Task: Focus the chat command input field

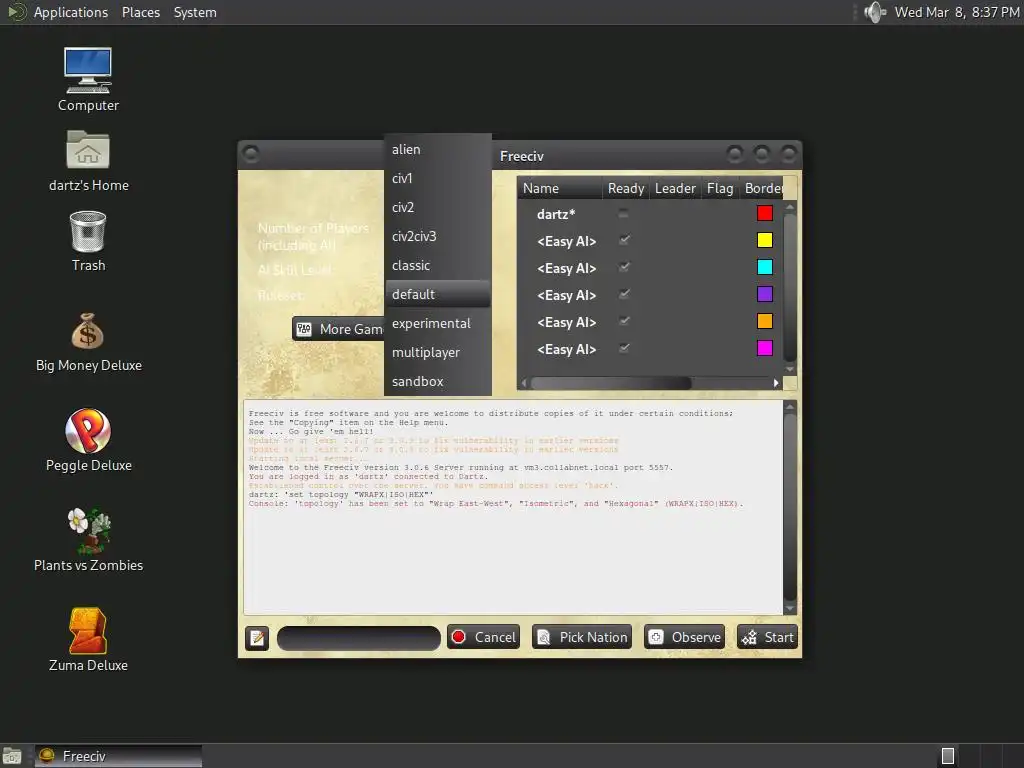Action: [359, 637]
